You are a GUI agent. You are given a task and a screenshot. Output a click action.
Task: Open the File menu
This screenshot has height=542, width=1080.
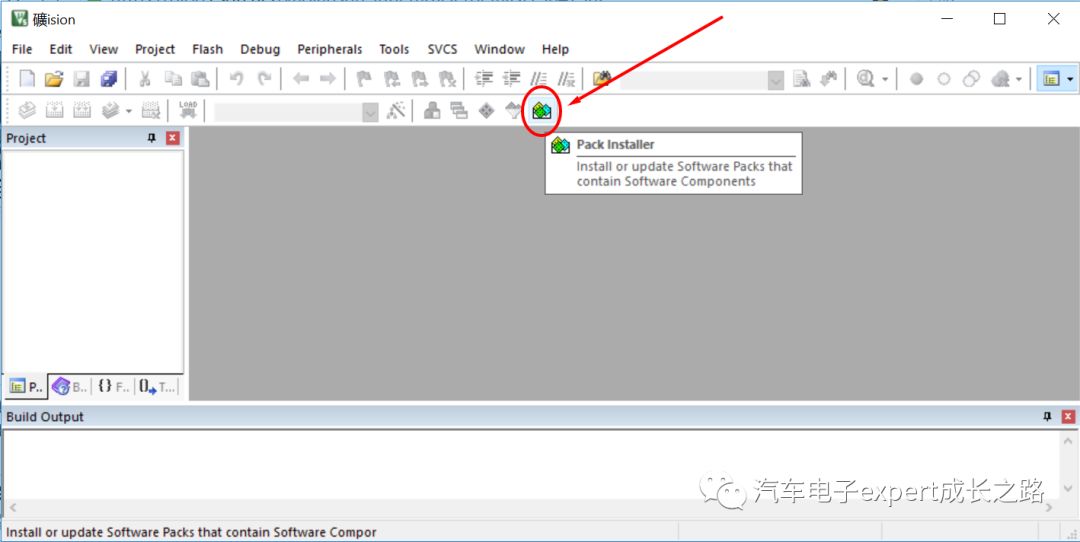pyautogui.click(x=22, y=49)
